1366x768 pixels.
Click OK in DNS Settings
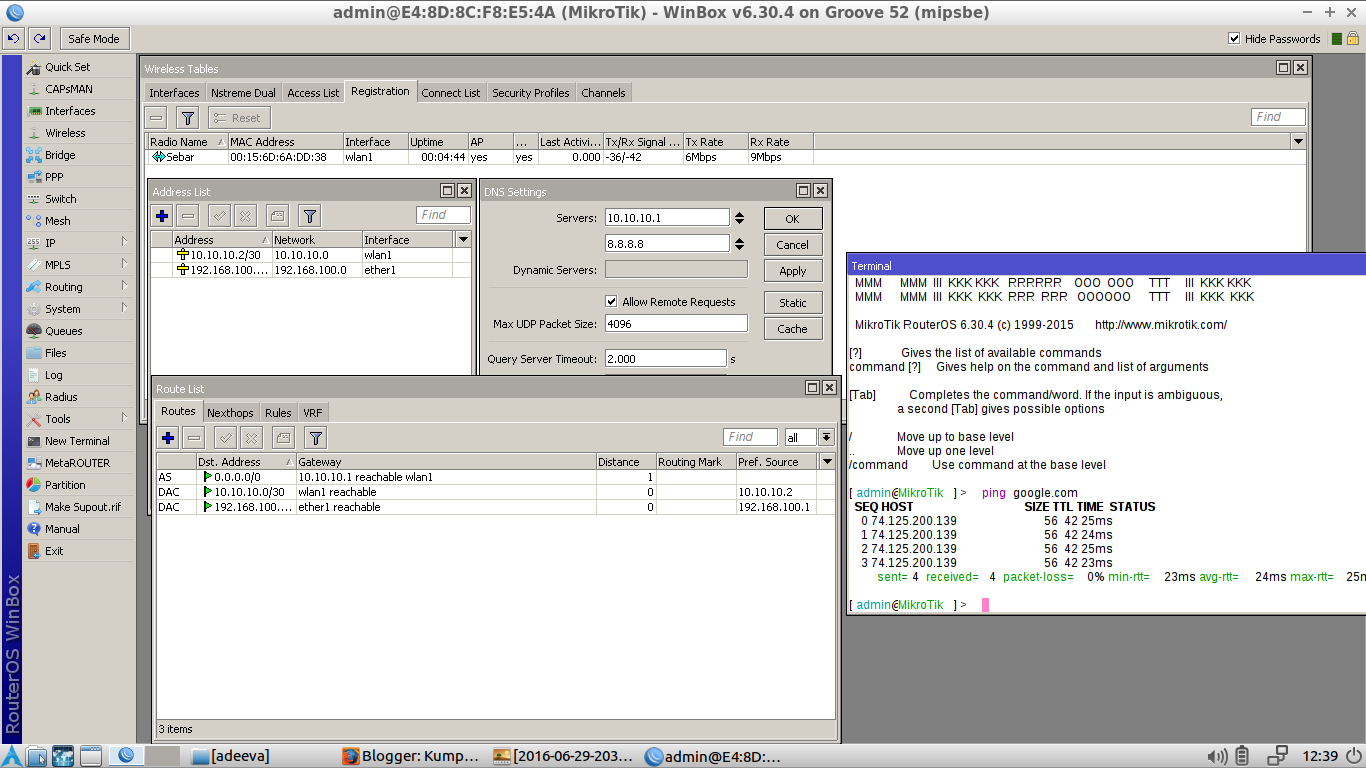[793, 219]
